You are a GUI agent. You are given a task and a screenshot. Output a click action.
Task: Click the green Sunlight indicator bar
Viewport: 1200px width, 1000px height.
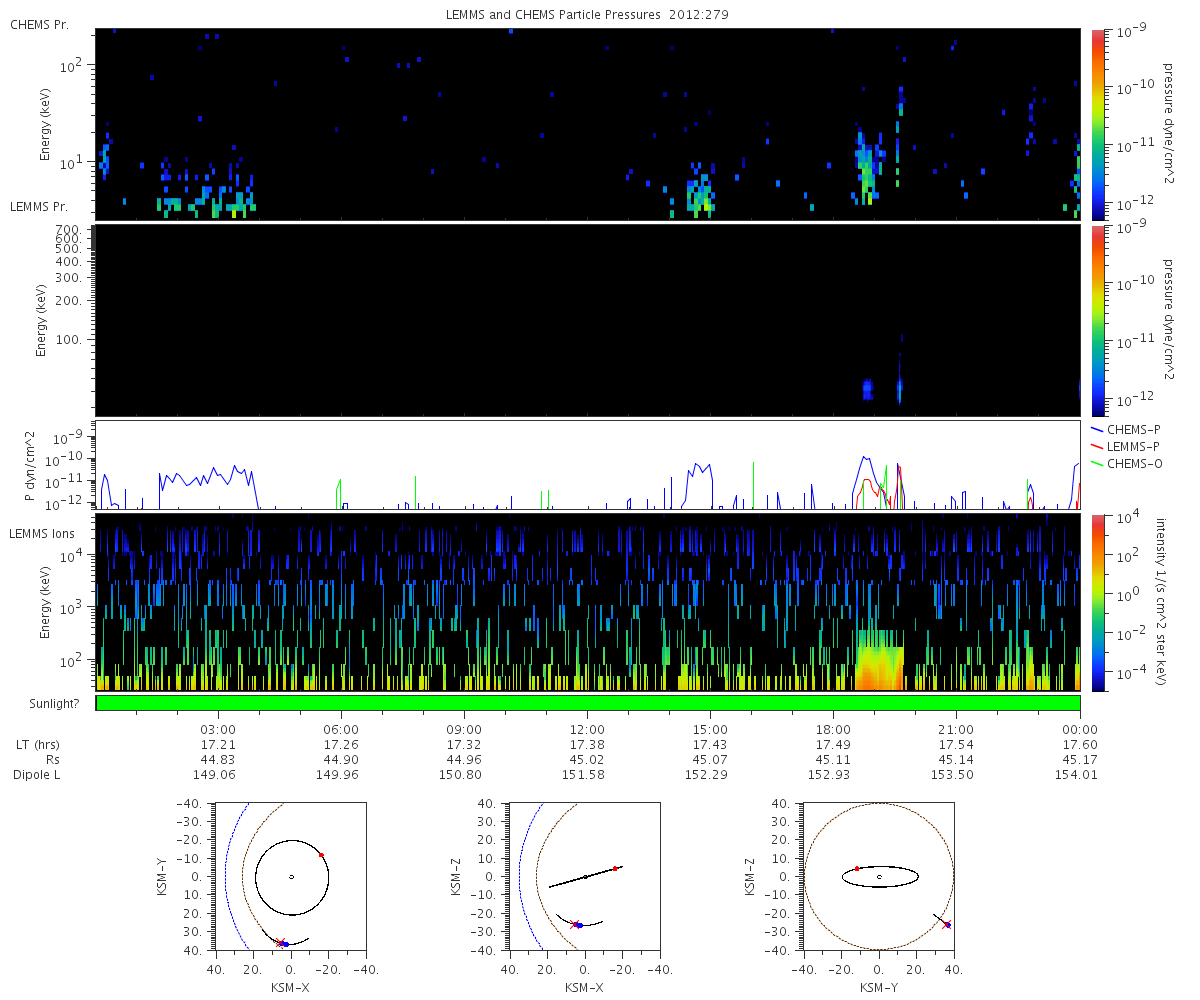[588, 703]
